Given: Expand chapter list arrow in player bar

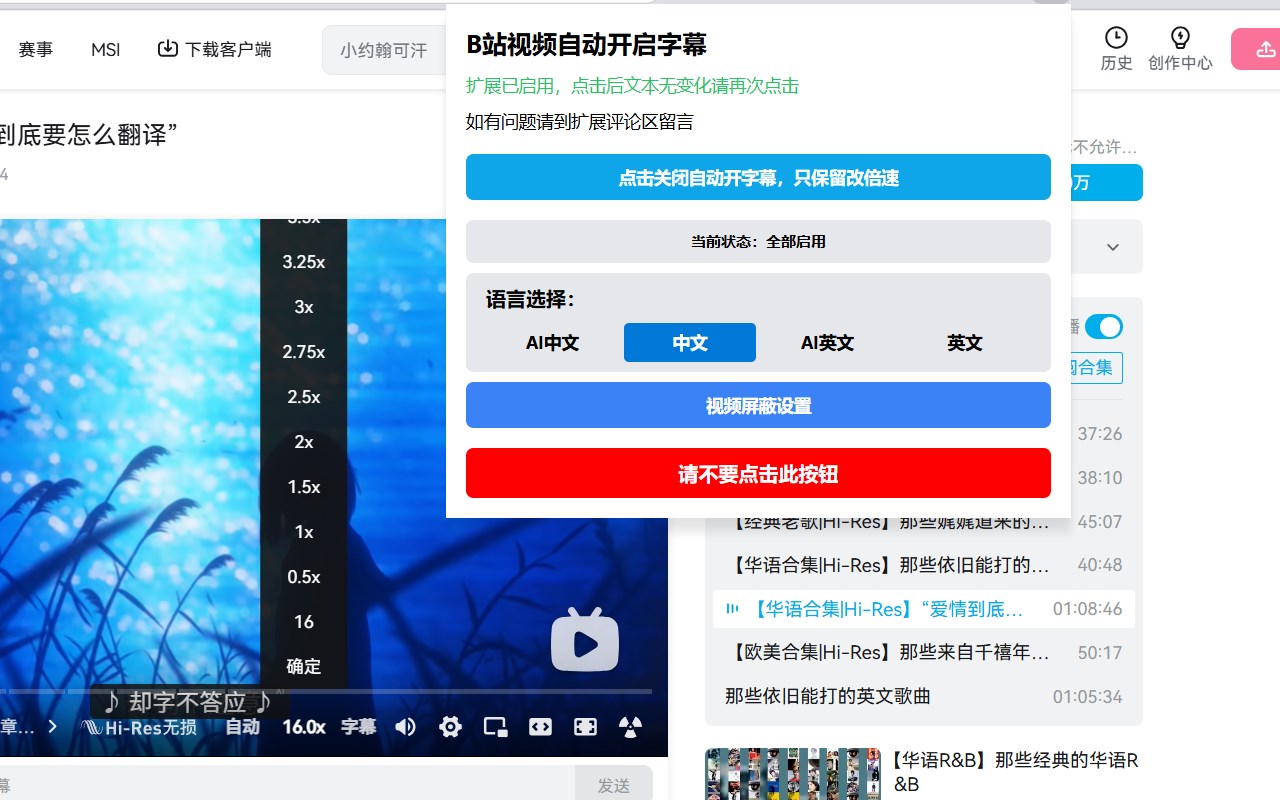Looking at the screenshot, I should click(x=53, y=727).
